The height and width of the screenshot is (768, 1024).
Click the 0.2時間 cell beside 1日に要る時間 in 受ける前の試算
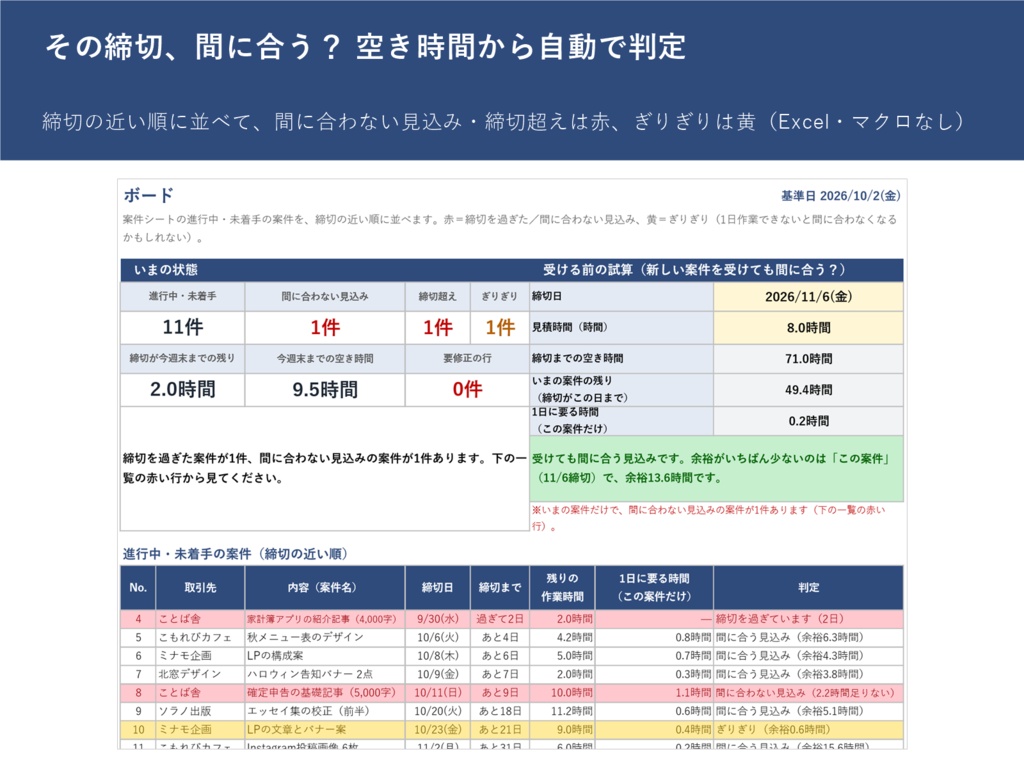coord(808,421)
